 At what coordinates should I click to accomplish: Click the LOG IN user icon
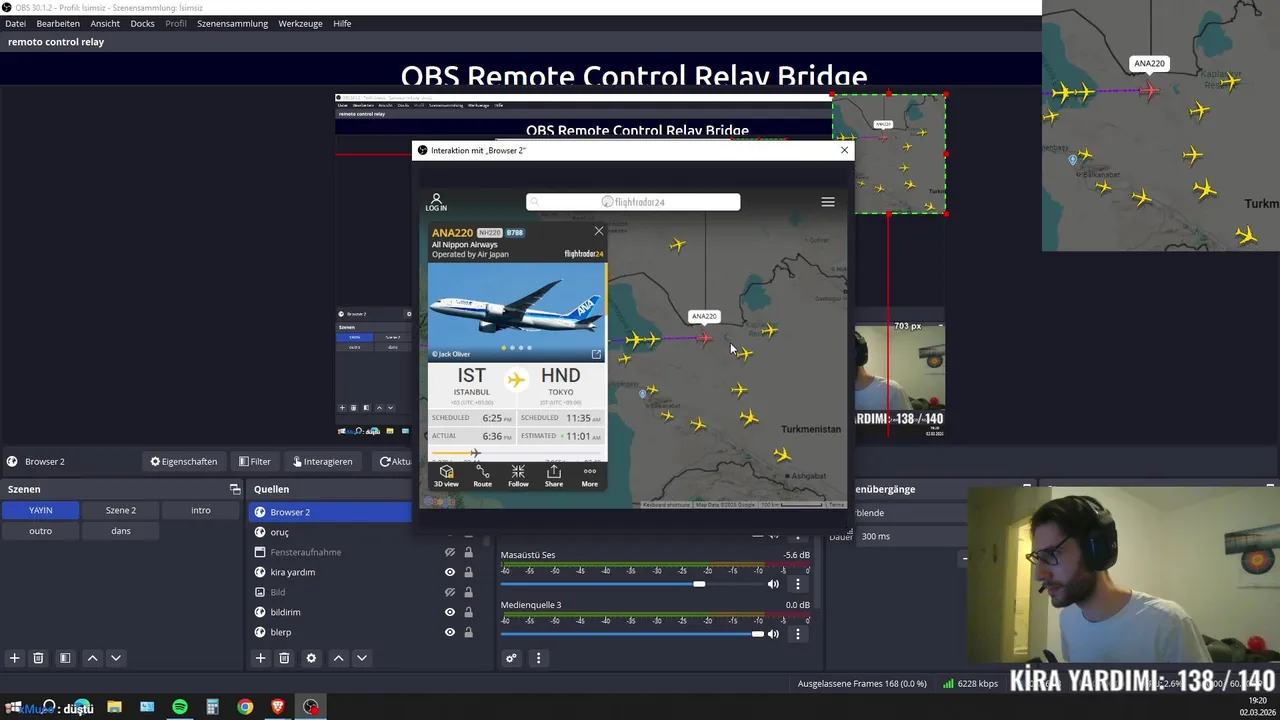436,202
